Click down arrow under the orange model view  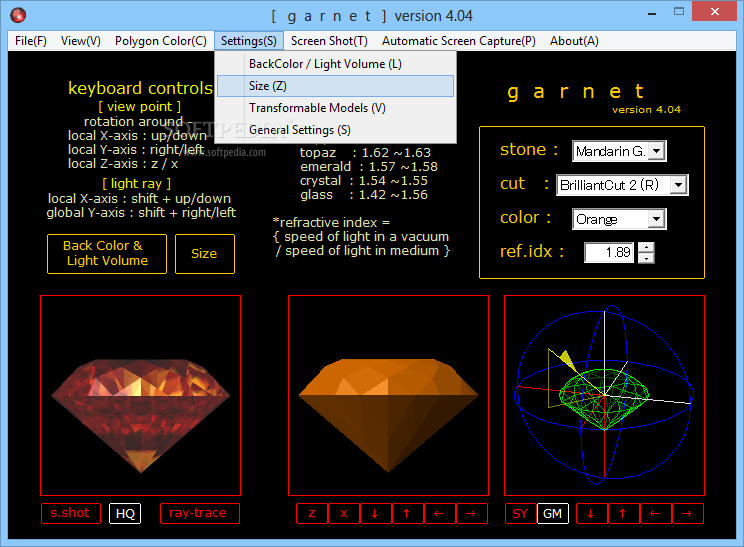pyautogui.click(x=375, y=513)
